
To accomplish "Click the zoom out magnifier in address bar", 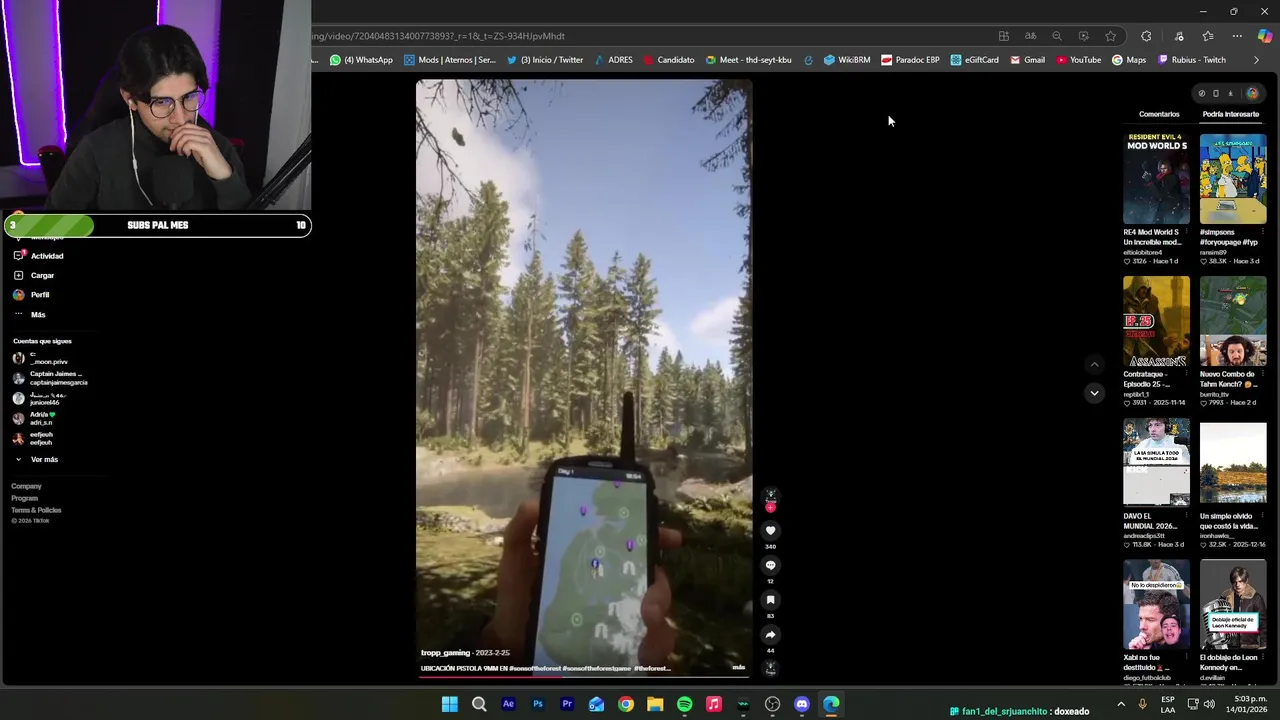I will (x=1057, y=36).
